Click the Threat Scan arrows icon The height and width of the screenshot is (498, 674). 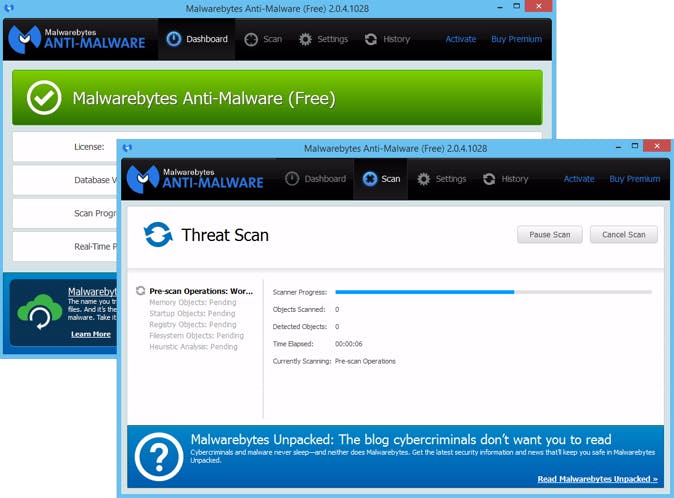coord(158,235)
